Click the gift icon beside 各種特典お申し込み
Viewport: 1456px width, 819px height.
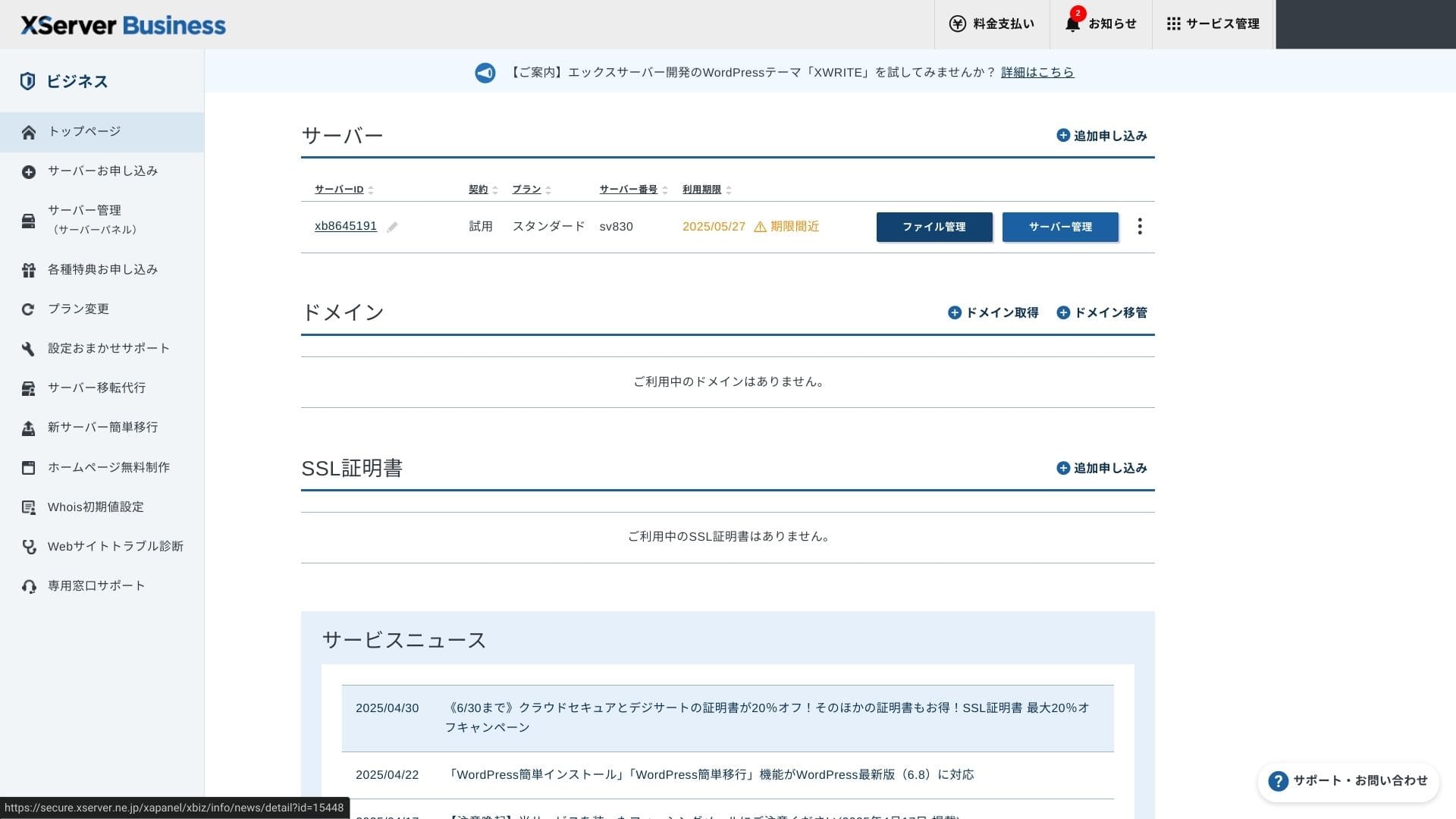pos(29,270)
